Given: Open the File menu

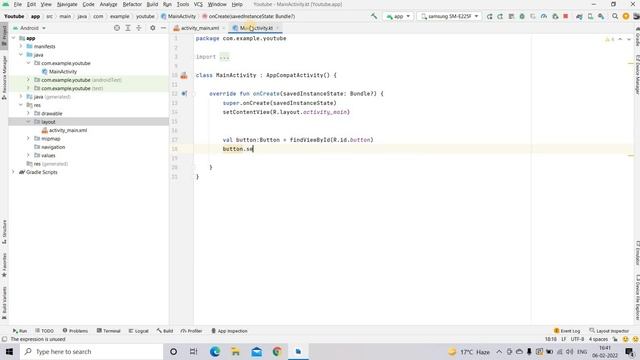Looking at the screenshot, I should (x=18, y=4).
